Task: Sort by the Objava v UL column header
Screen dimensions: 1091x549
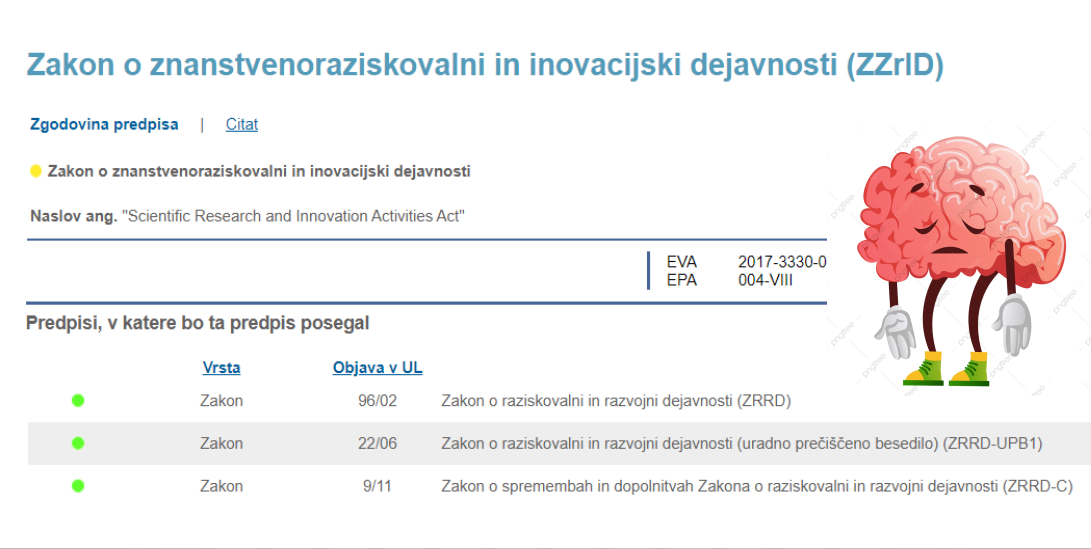Action: pyautogui.click(x=377, y=367)
